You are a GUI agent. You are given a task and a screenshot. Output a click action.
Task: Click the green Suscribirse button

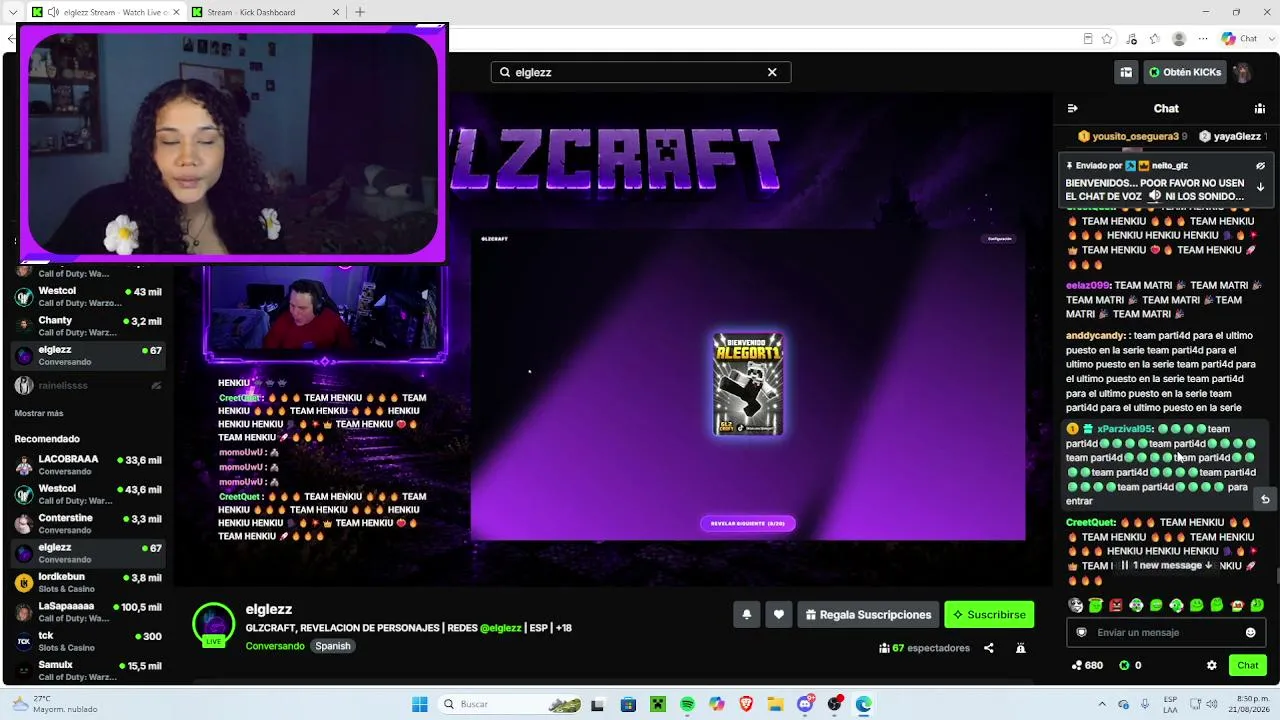pos(989,615)
